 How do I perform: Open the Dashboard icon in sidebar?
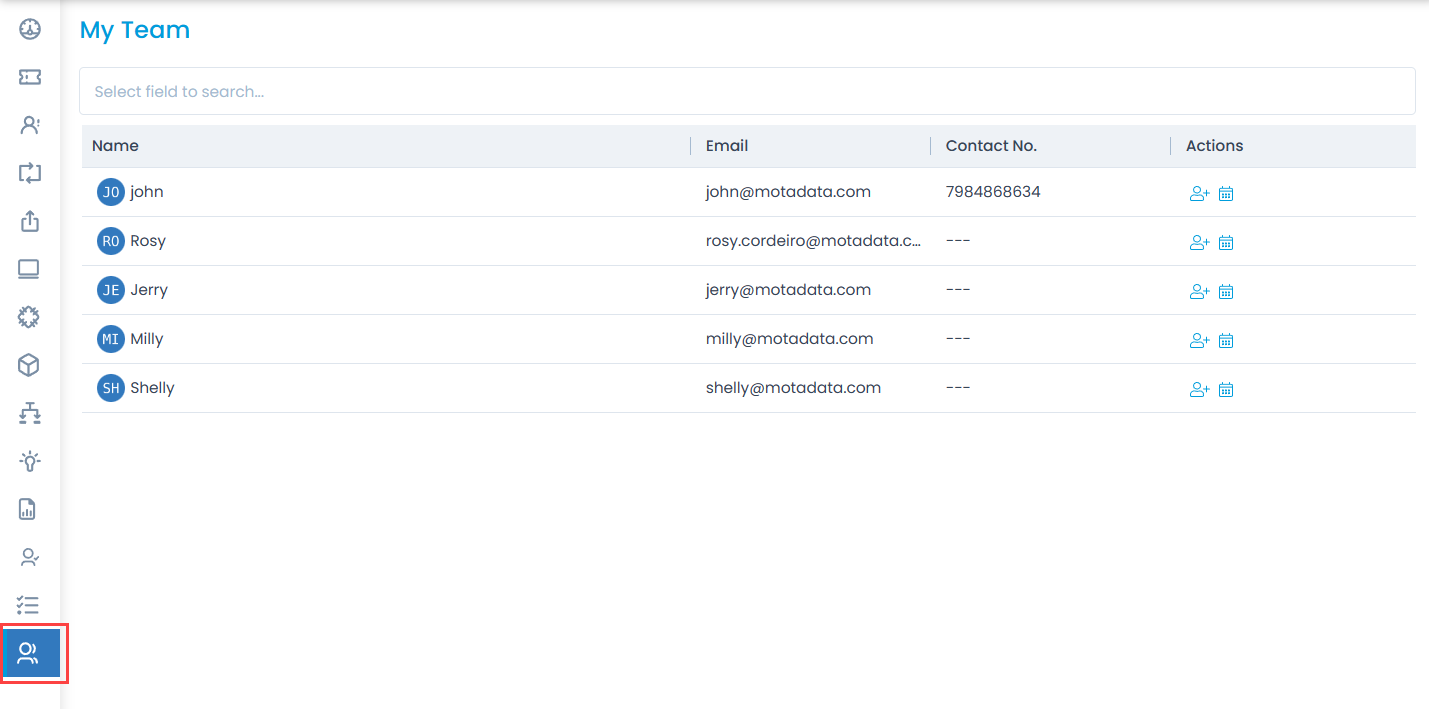point(30,29)
